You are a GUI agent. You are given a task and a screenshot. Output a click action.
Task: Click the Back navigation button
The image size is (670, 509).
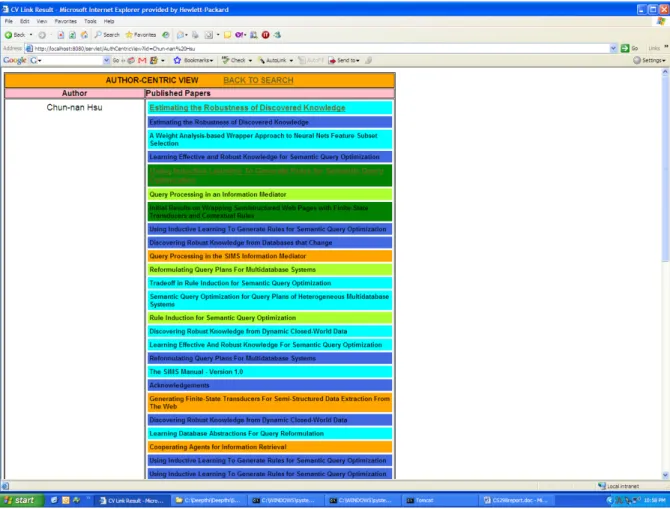pos(15,35)
